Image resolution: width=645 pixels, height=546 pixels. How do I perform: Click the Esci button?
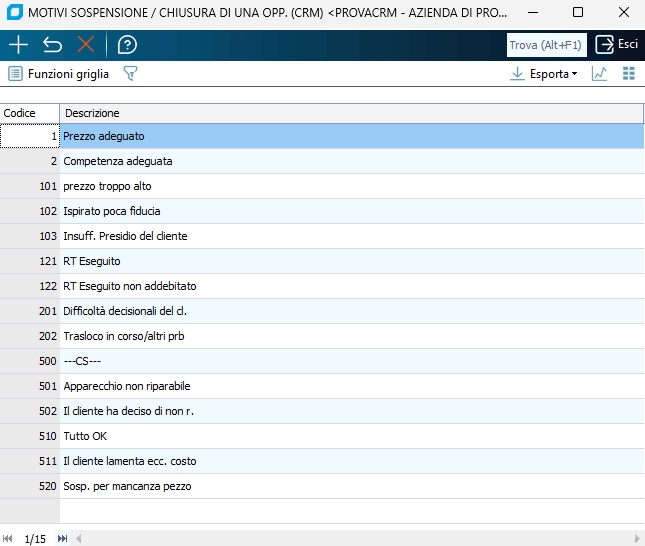617,45
